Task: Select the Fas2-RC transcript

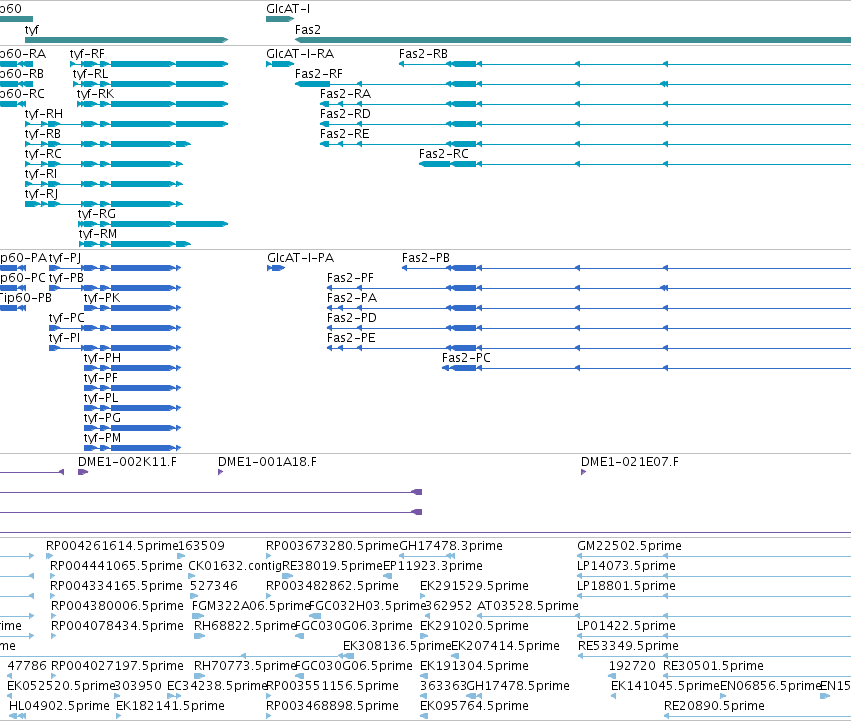Action: click(x=635, y=164)
